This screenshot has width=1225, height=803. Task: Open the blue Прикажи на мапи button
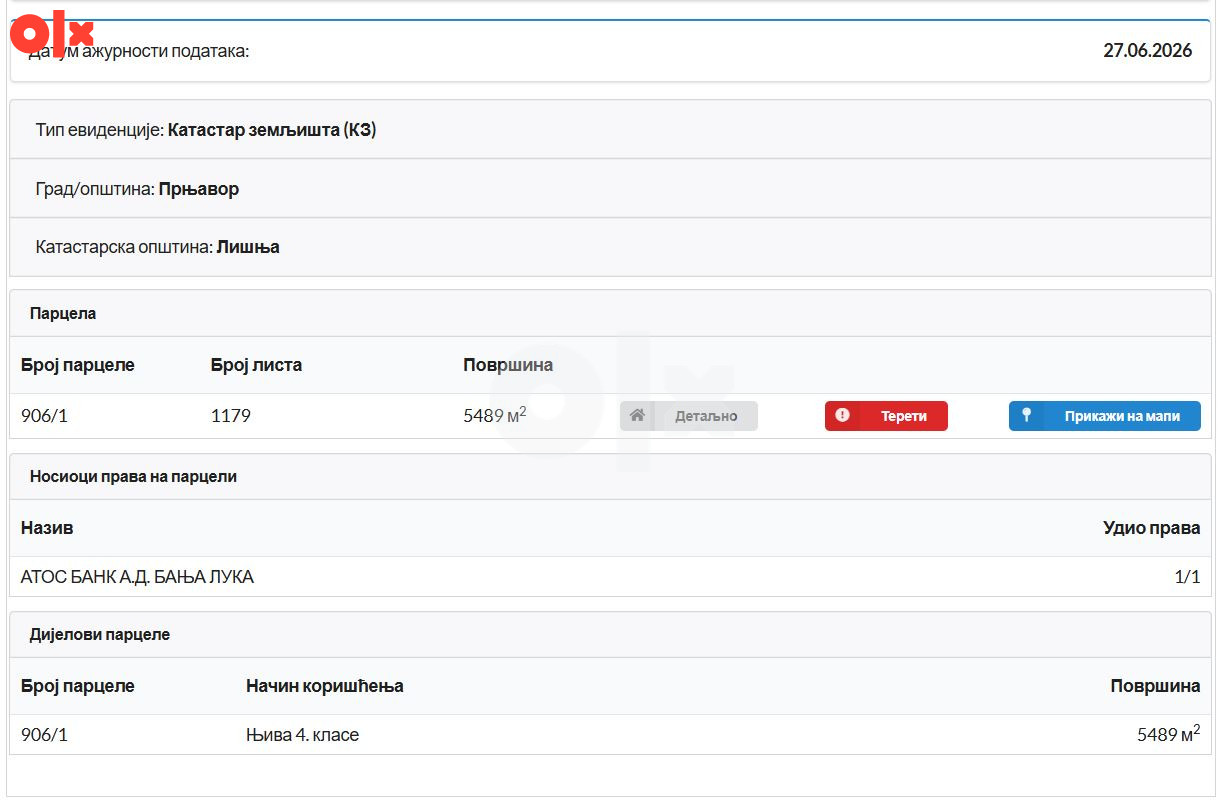coord(1105,416)
